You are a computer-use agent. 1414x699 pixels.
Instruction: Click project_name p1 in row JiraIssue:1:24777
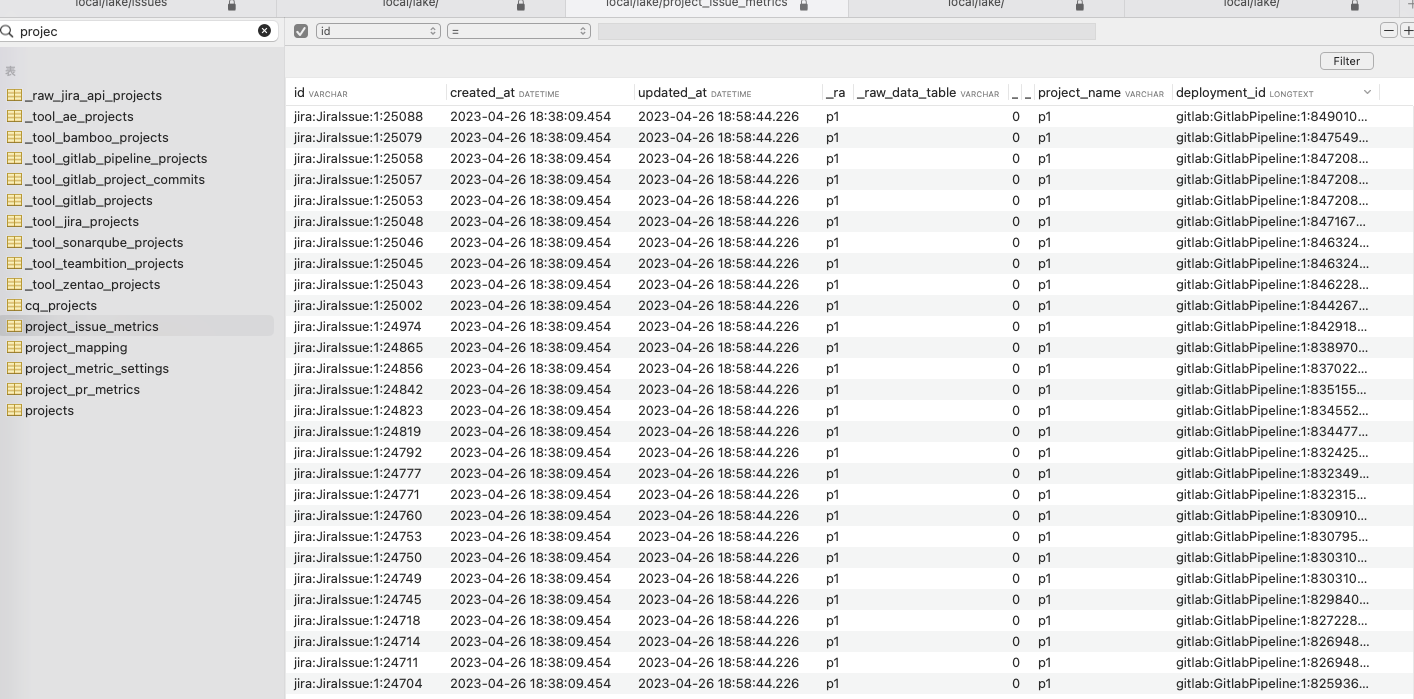(x=1044, y=473)
